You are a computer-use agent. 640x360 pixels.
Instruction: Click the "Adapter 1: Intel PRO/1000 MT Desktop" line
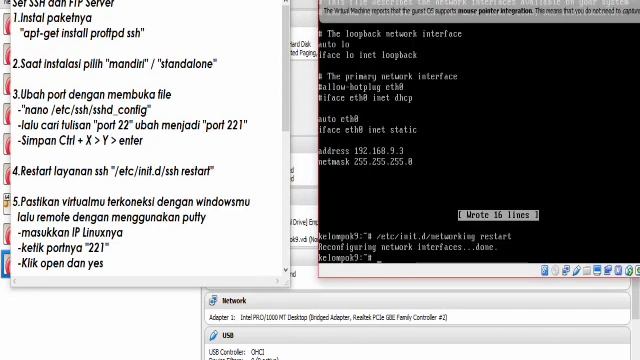point(328,317)
